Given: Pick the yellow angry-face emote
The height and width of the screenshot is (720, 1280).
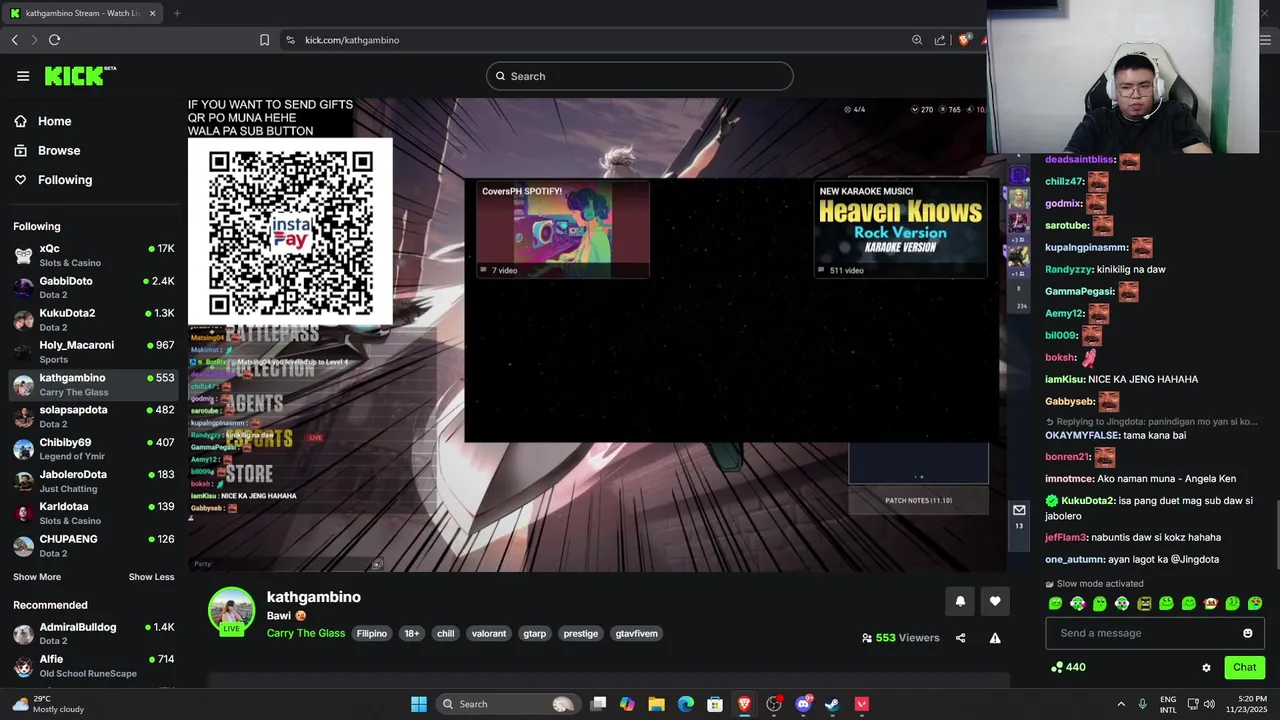Looking at the screenshot, I should click(x=1144, y=603).
